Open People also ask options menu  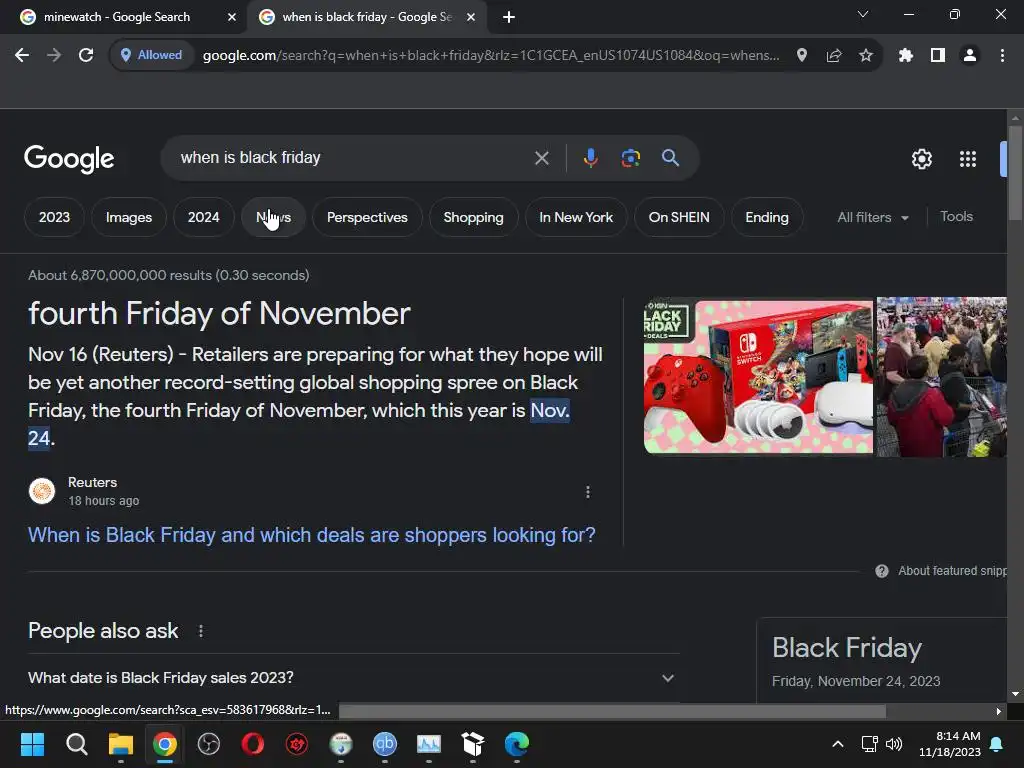tap(200, 632)
